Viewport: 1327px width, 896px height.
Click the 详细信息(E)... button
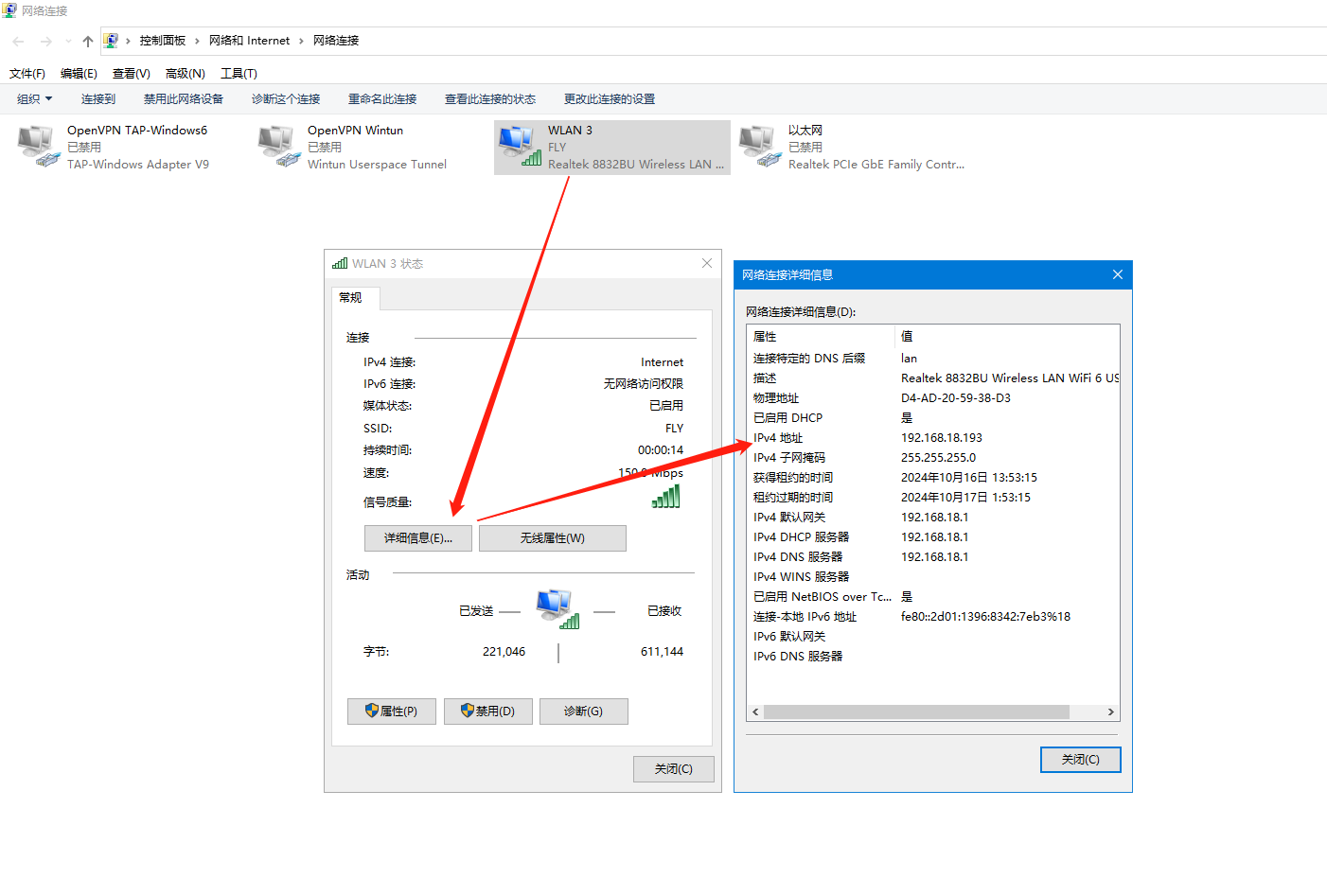(x=417, y=538)
